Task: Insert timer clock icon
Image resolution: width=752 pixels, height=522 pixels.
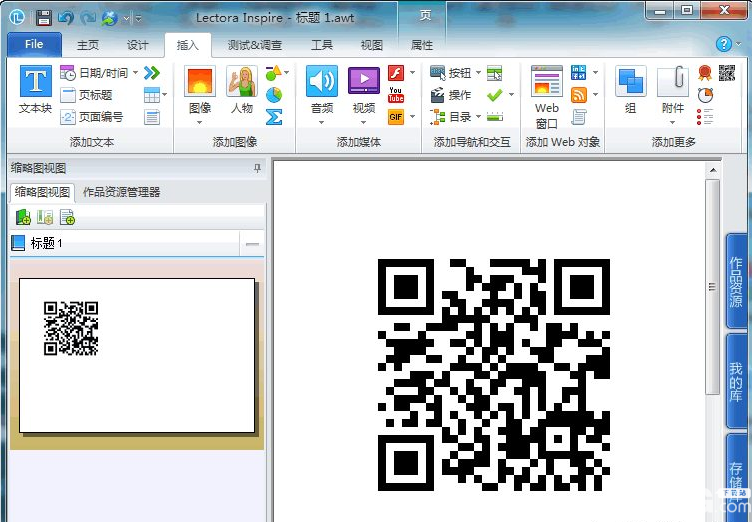Action: click(705, 95)
